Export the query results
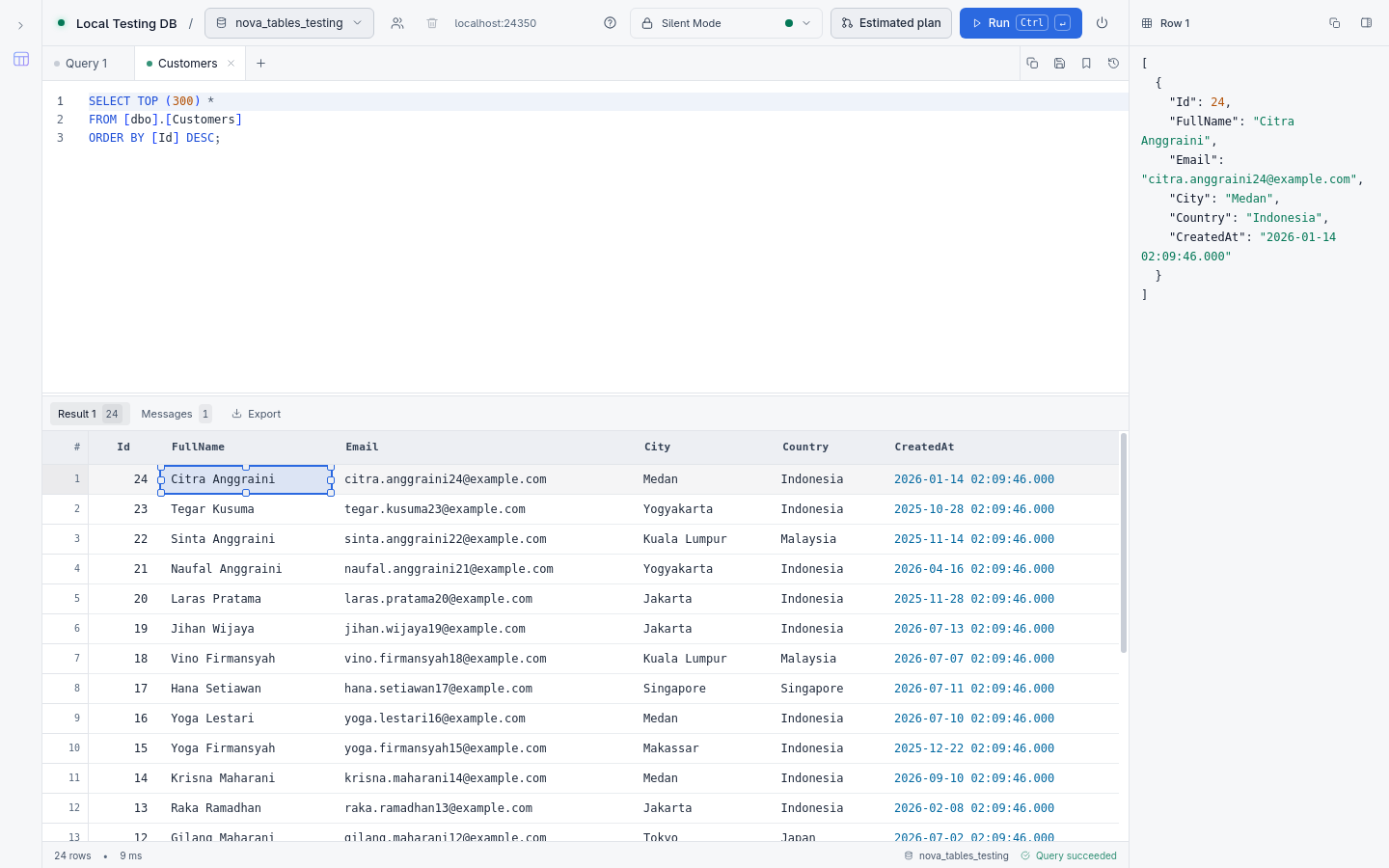 tap(257, 414)
